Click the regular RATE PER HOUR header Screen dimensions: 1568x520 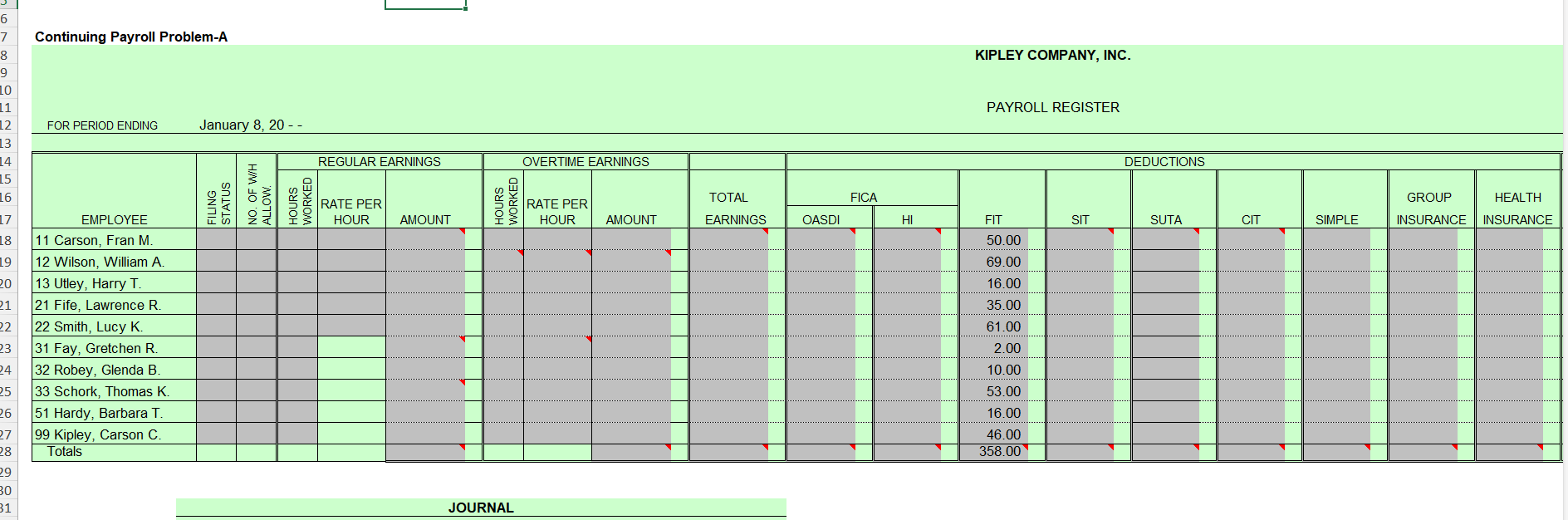[351, 212]
